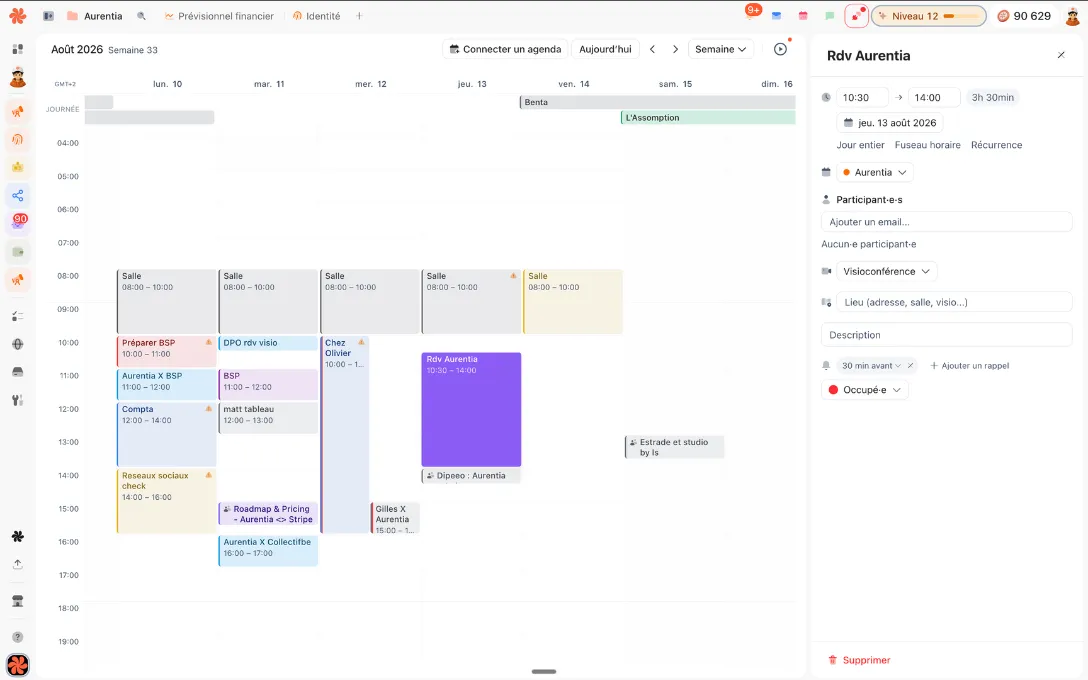Expand the Semaine view dropdown

(x=720, y=49)
